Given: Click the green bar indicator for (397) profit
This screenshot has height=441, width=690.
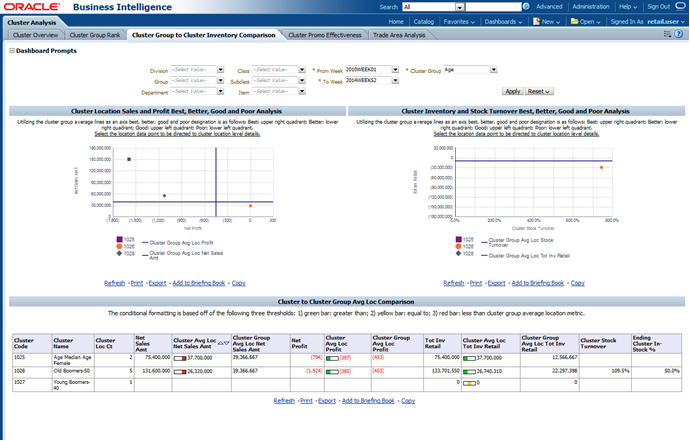Looking at the screenshot, I should (x=332, y=358).
